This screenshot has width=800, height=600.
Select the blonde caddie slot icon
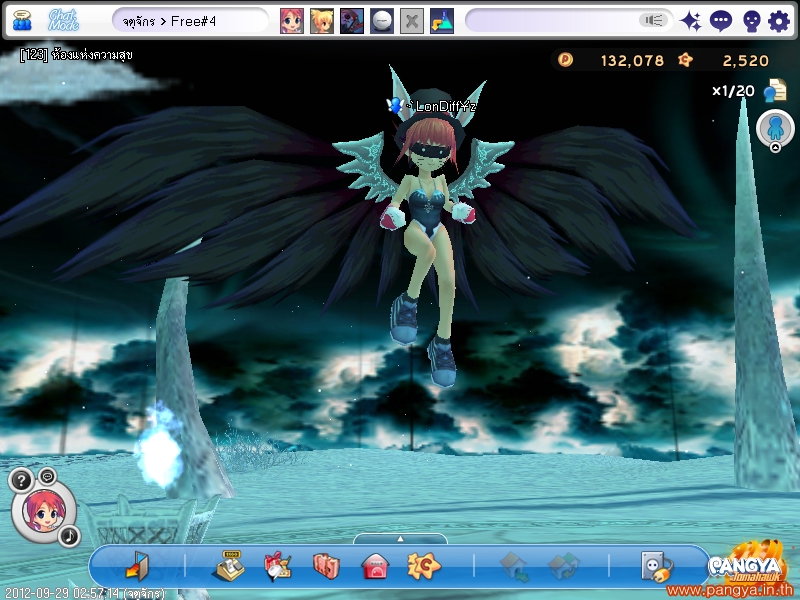[x=322, y=21]
